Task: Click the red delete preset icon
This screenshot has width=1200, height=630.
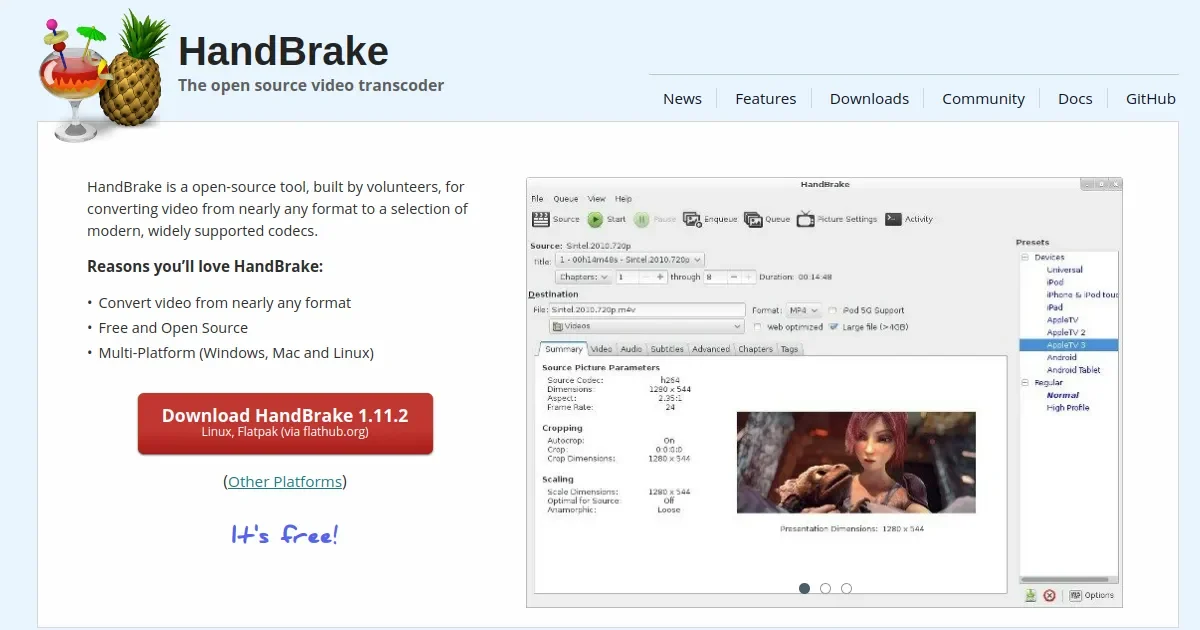Action: point(1049,595)
